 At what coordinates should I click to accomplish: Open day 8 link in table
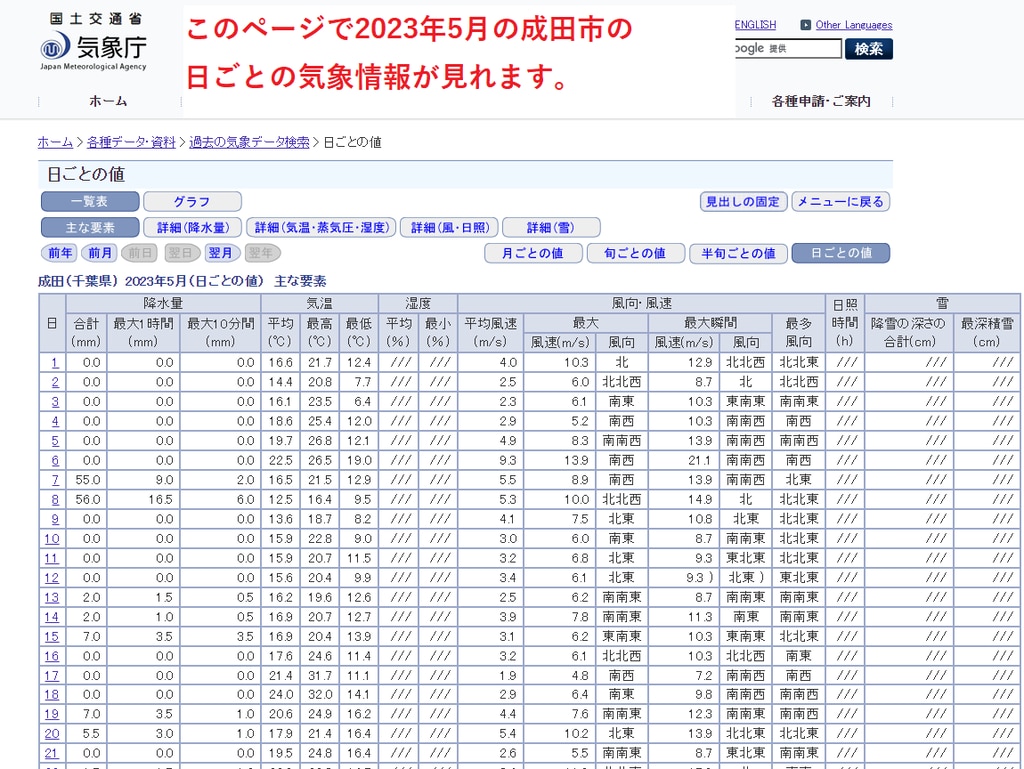[55, 500]
